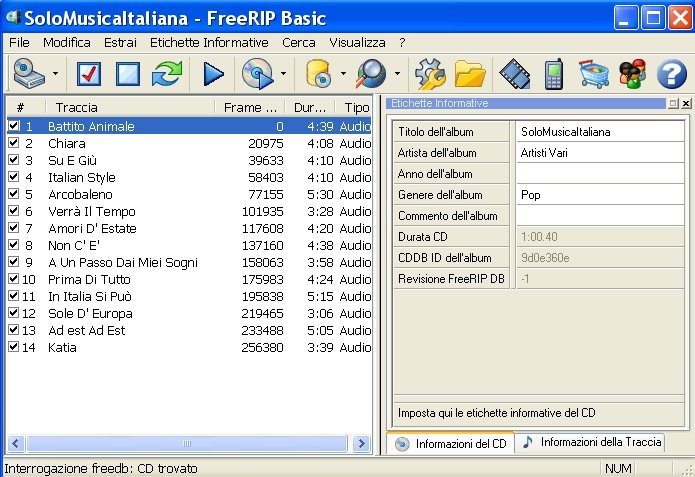Edit the Titolo dell'album field
695x477 pixels.
point(600,132)
